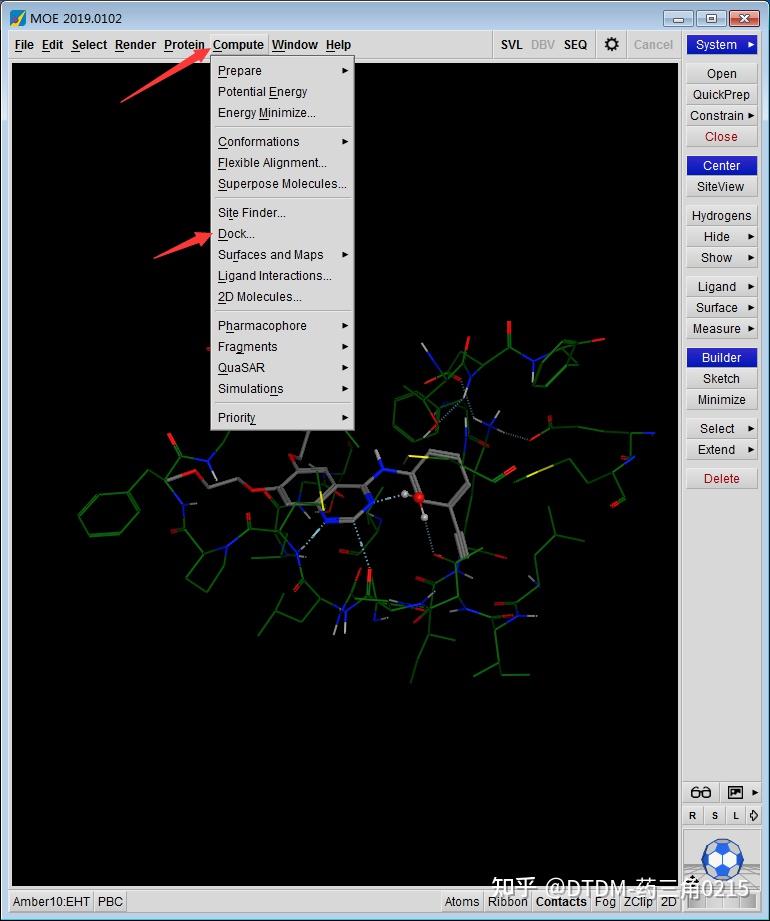The image size is (770, 921).
Task: Toggle Contacts display in footer bar
Action: click(561, 902)
